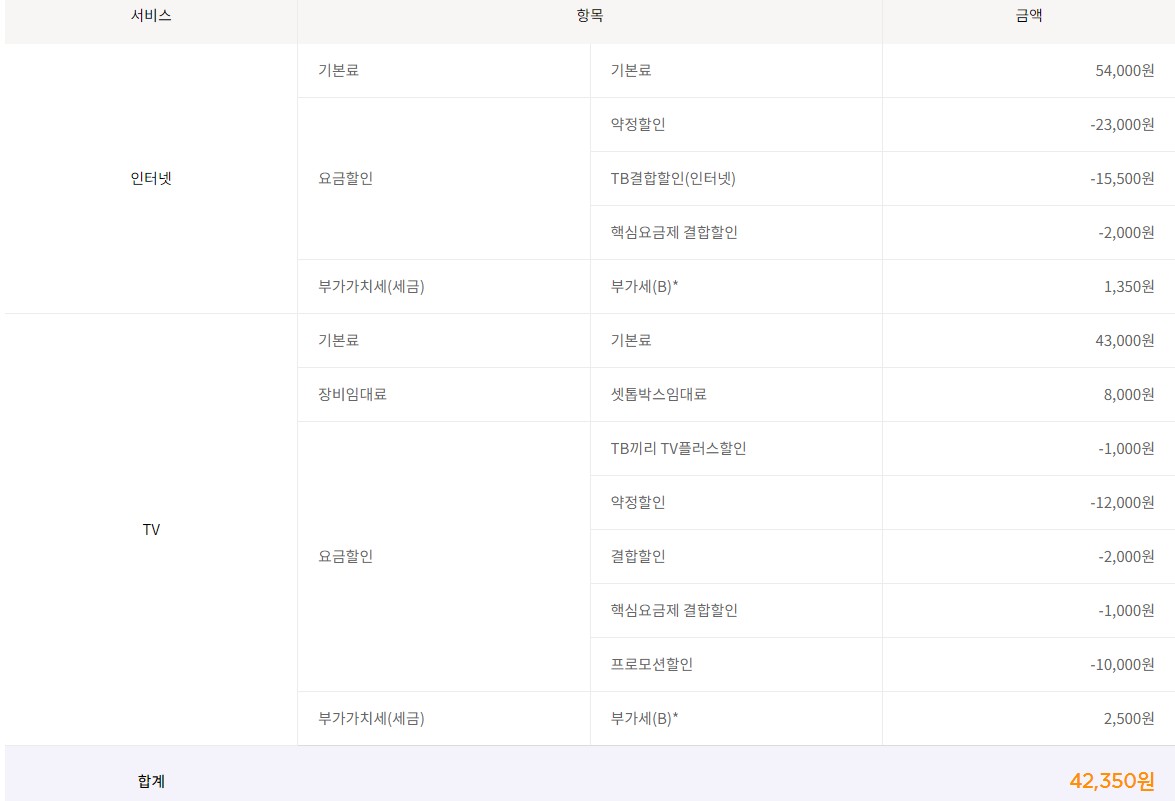Click the 합계 total label
Viewport: 1175px width, 801px height.
pyautogui.click(x=151, y=781)
